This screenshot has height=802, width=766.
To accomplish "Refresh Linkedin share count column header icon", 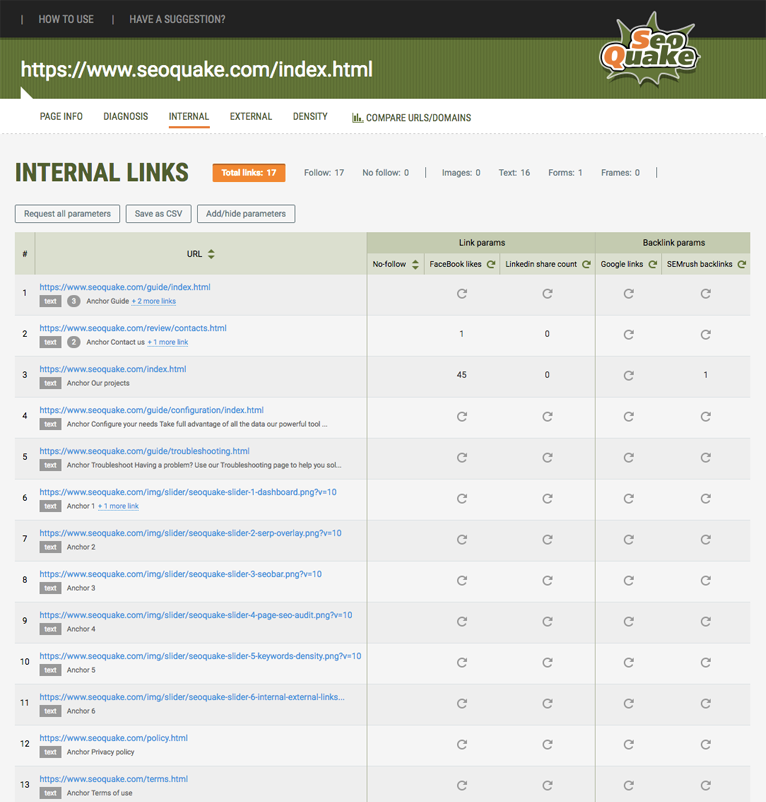I will click(x=586, y=264).
